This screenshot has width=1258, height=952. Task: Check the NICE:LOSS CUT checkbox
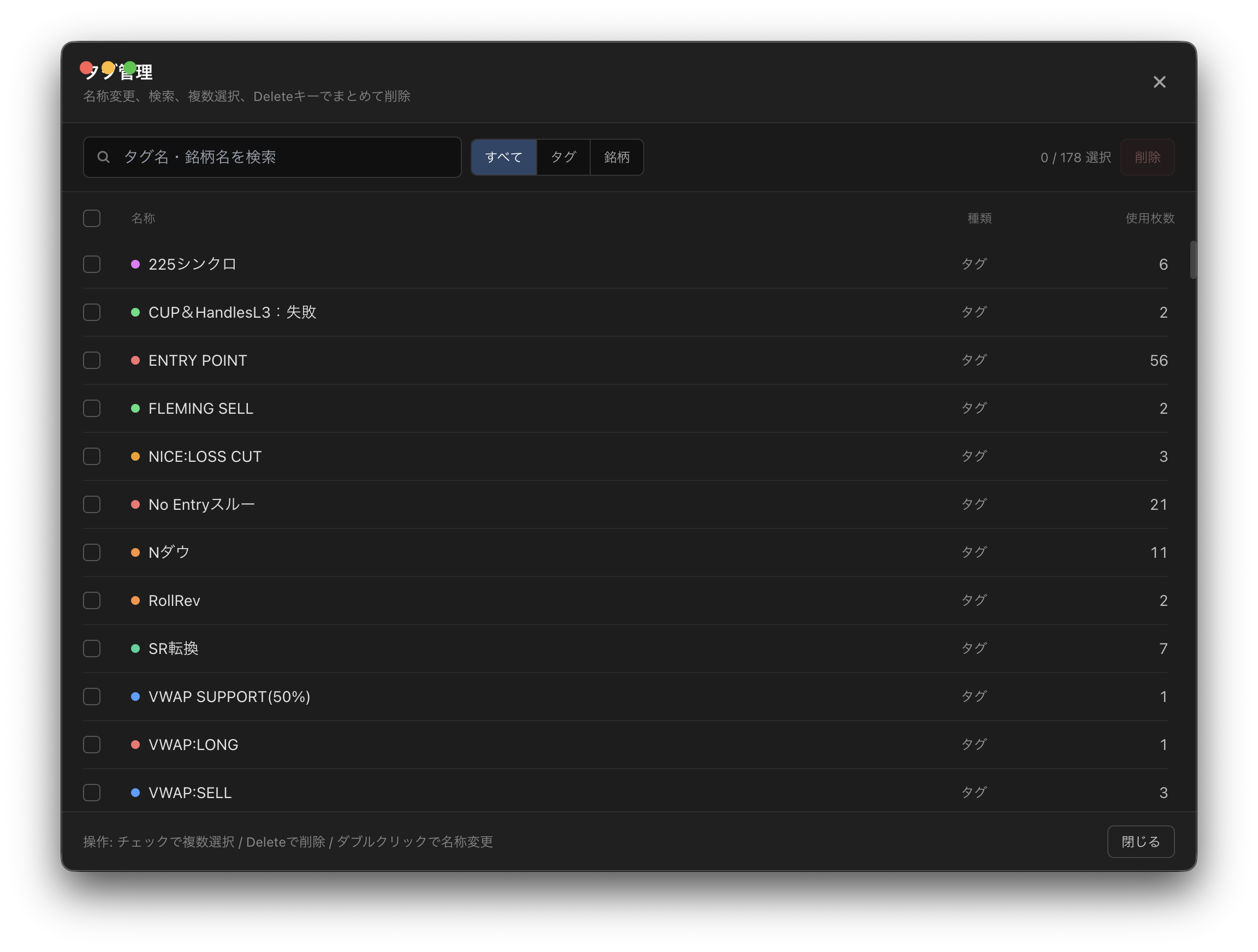point(92,456)
